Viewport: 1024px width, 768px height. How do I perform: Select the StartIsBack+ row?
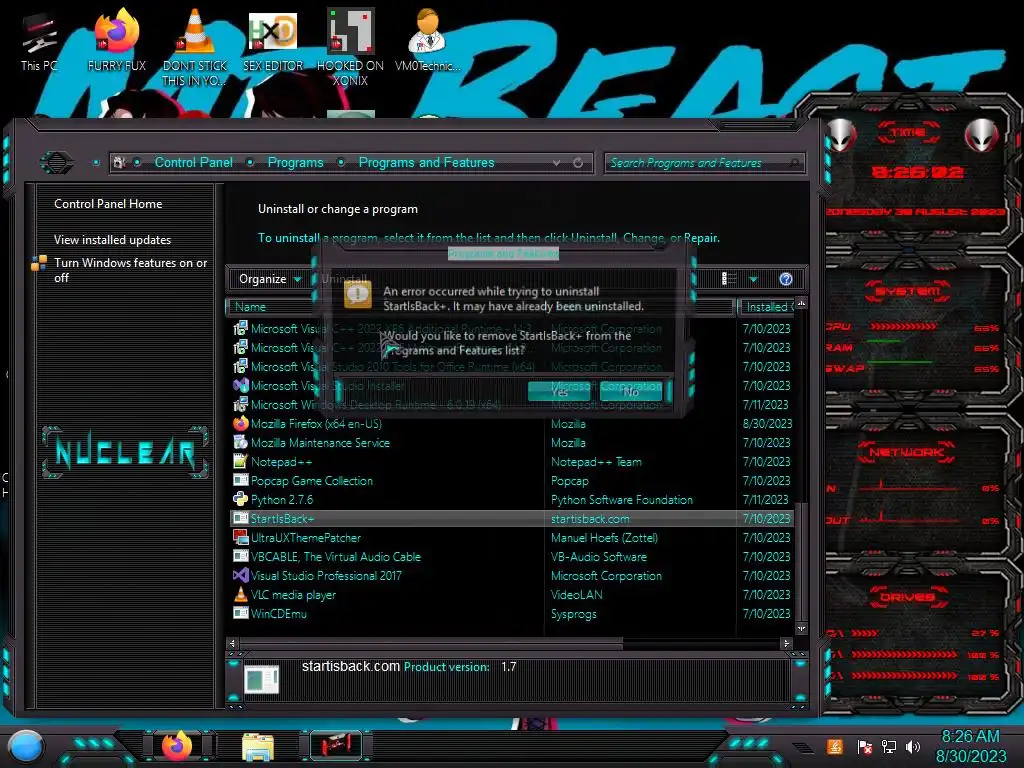[512, 519]
